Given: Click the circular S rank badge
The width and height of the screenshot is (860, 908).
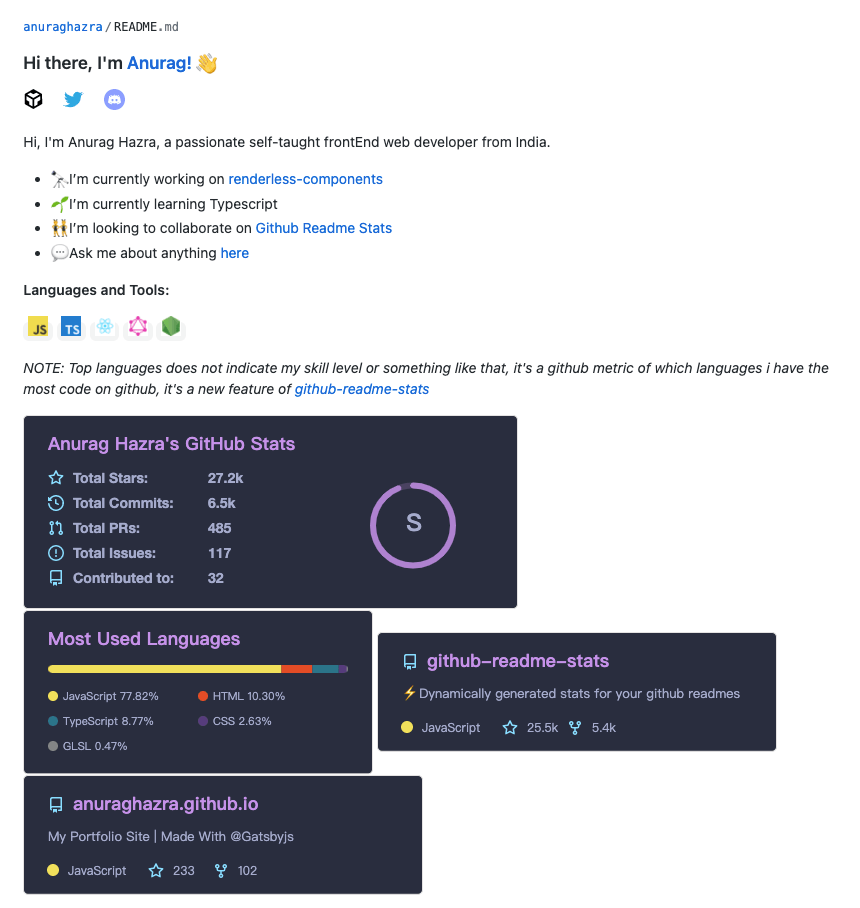Looking at the screenshot, I should coord(413,525).
